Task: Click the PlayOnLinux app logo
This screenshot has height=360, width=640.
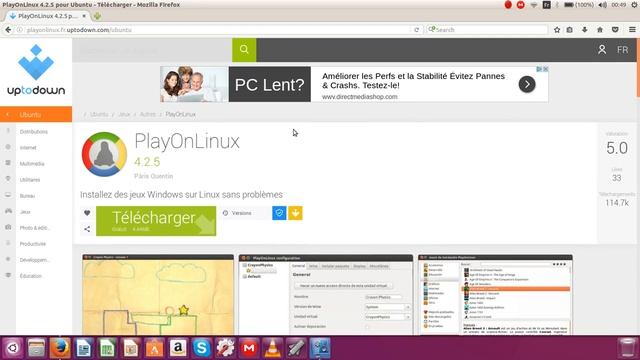Action: pyautogui.click(x=104, y=154)
